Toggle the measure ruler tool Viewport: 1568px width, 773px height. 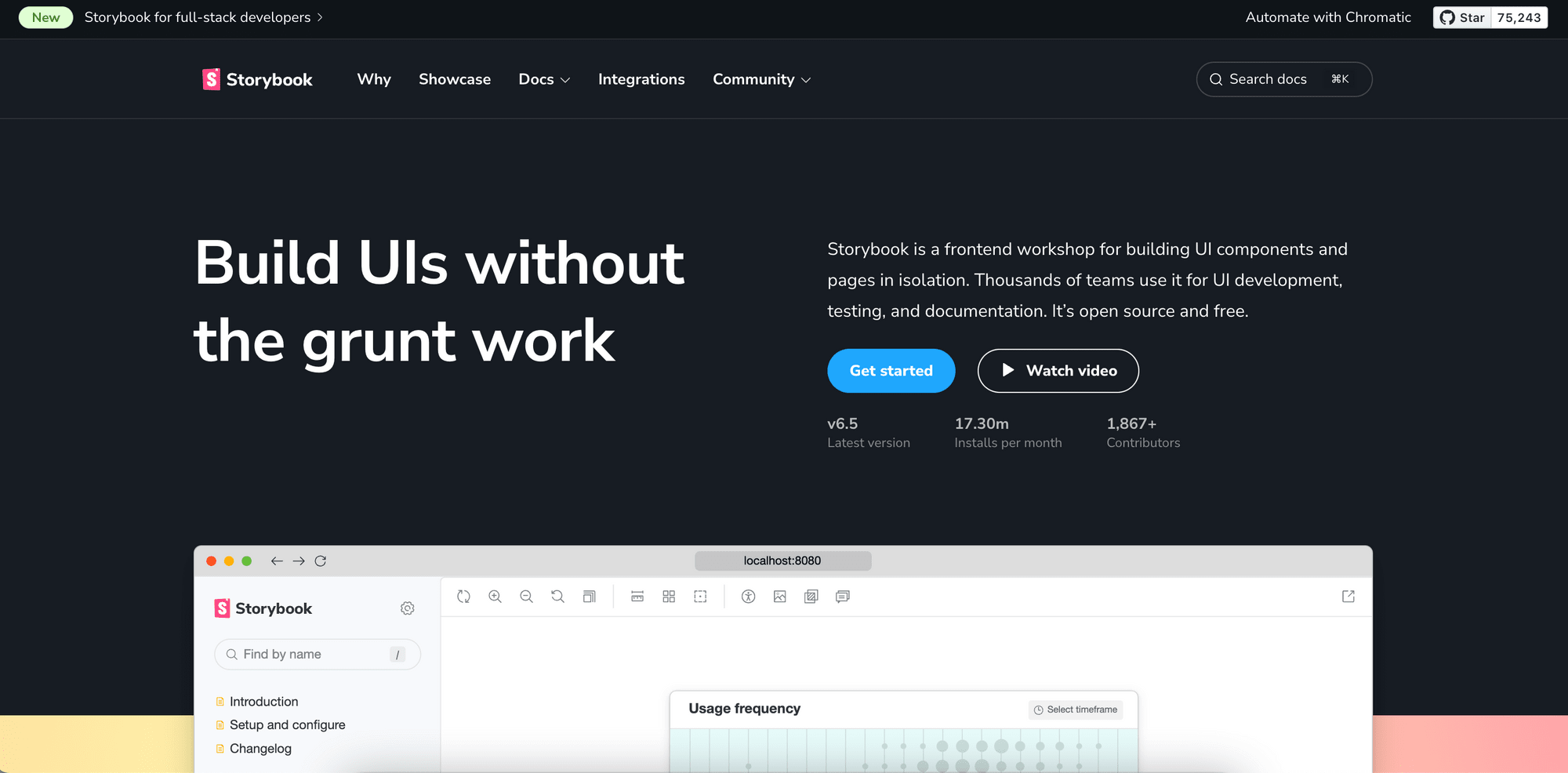click(x=637, y=597)
